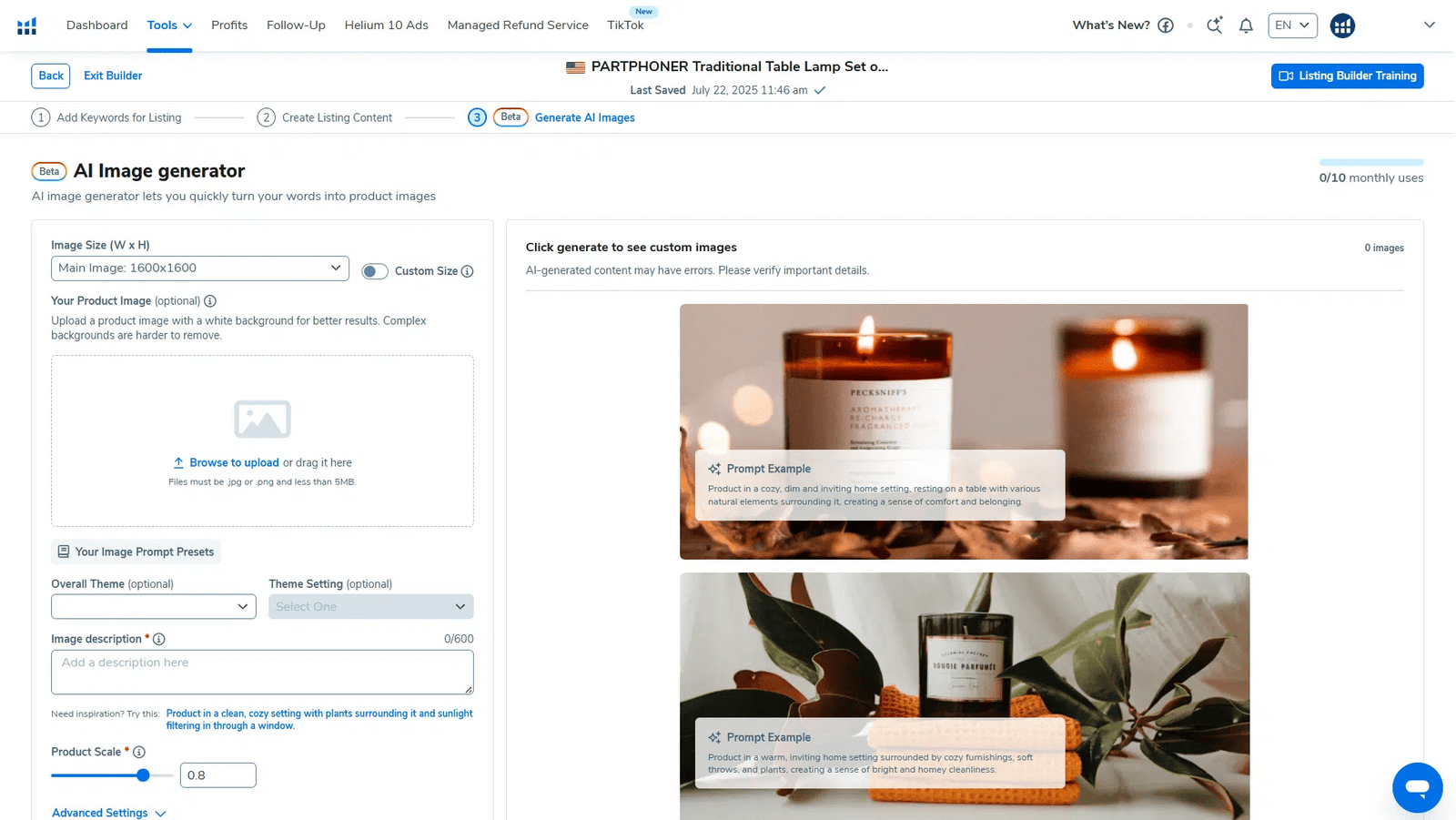Viewport: 1456px width, 820px height.
Task: Click the Listing Builder Training button
Action: click(1347, 76)
